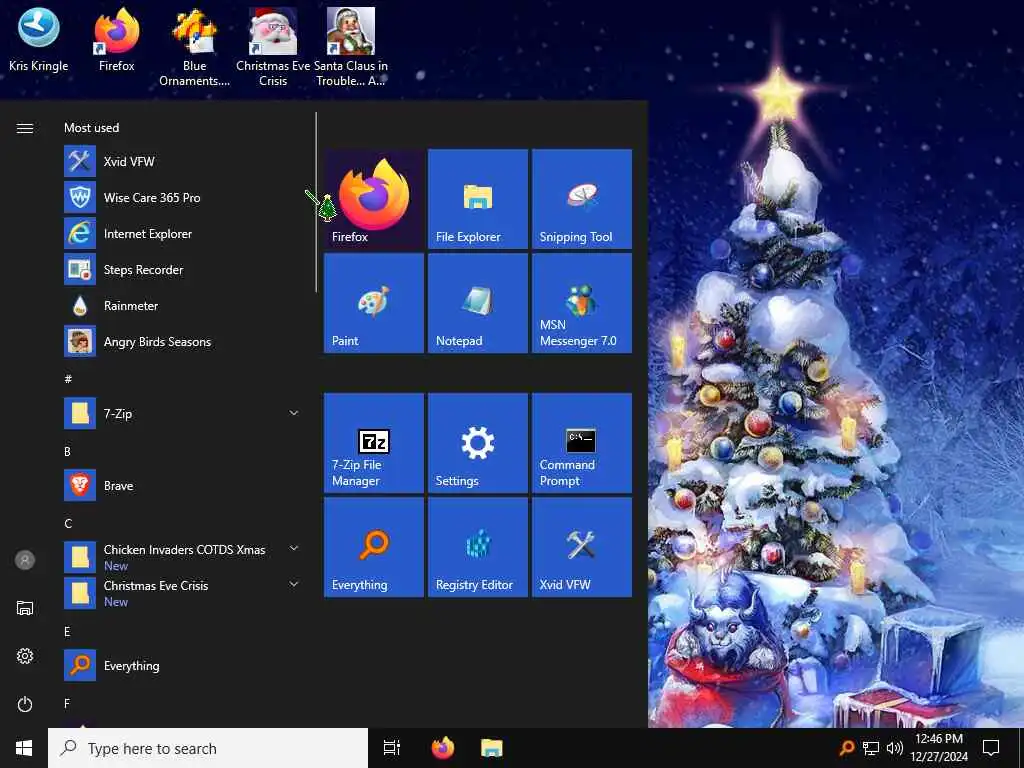
Task: Open the Kris Kringle desktop icon
Action: click(39, 40)
